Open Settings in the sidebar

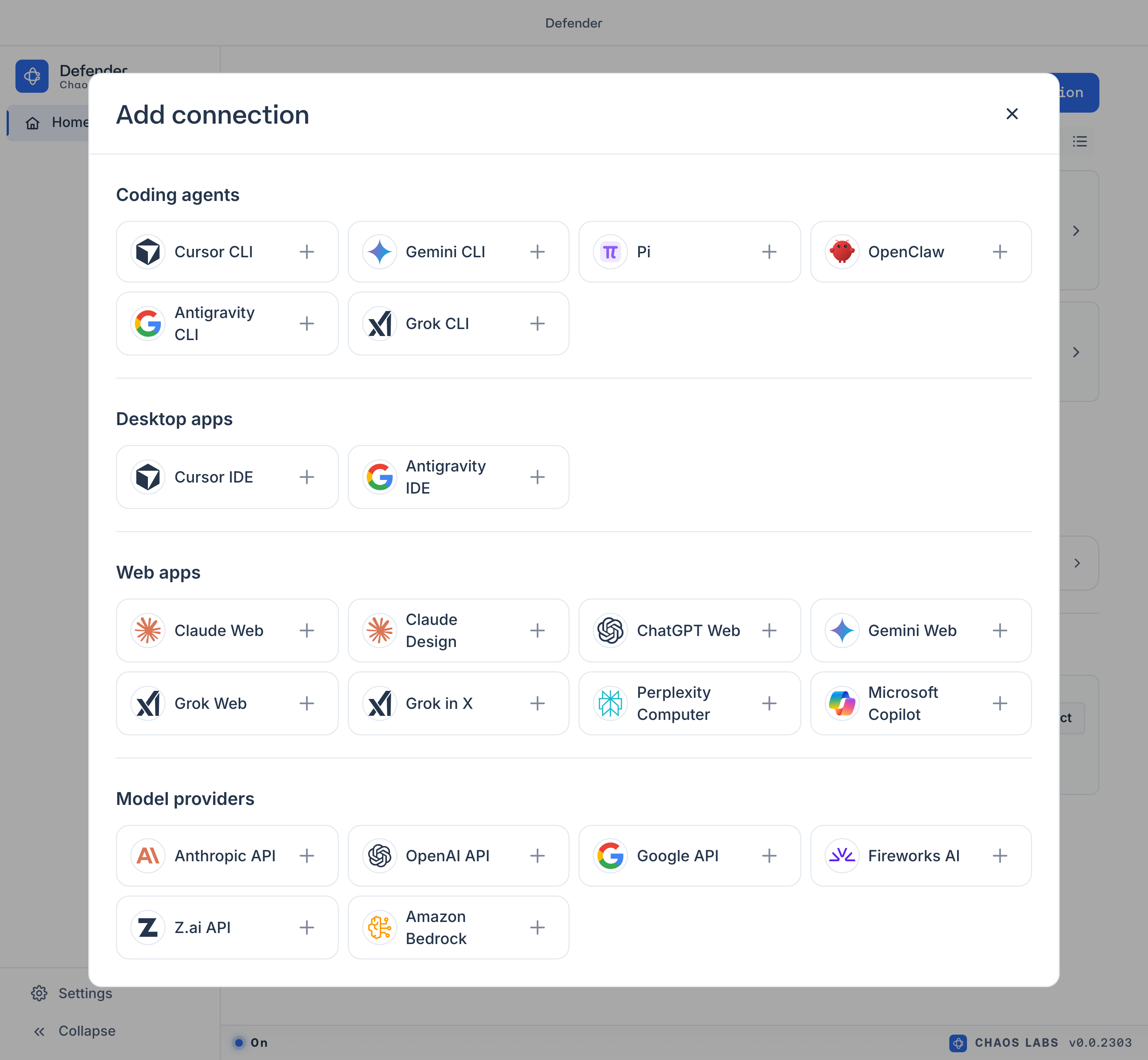(x=72, y=993)
